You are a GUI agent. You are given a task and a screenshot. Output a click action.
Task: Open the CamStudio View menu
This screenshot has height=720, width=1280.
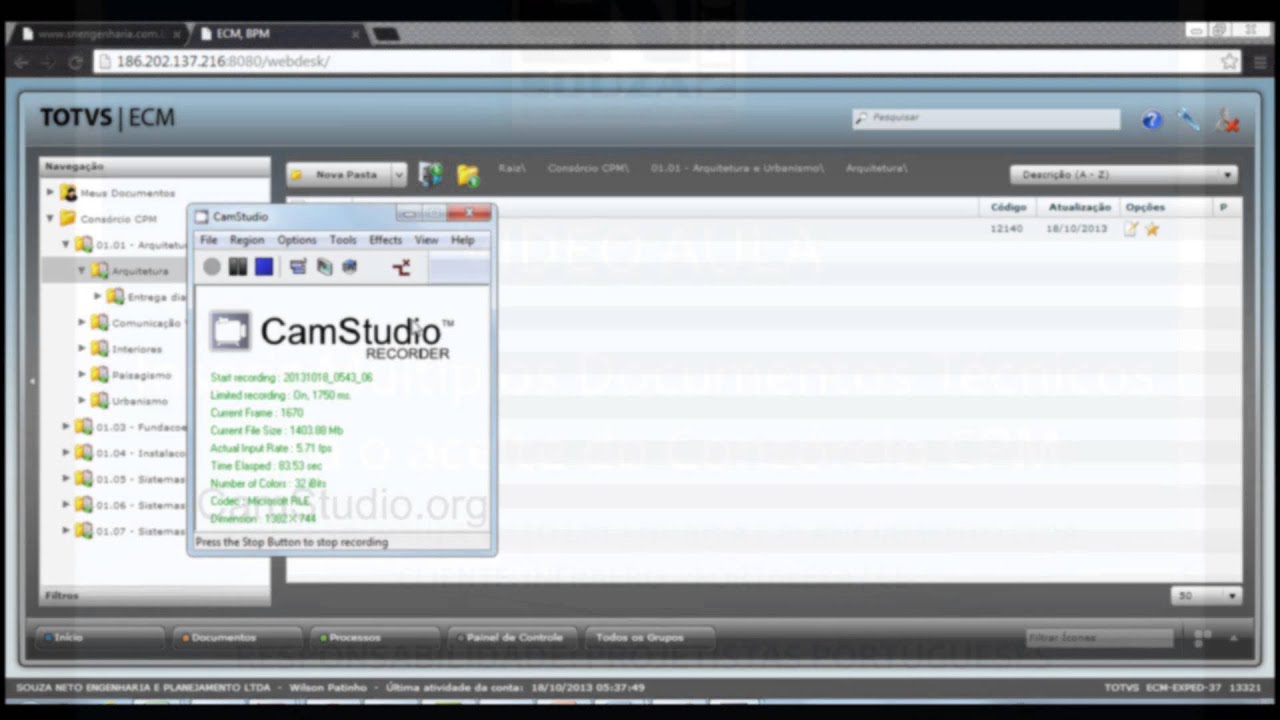point(426,240)
